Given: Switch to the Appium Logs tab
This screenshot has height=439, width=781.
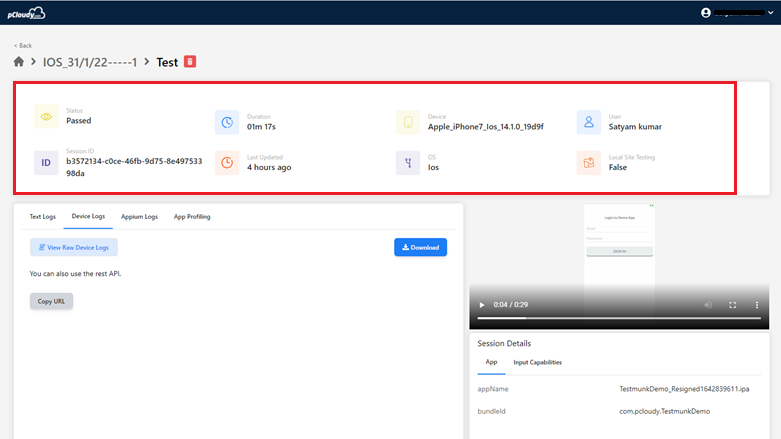Looking at the screenshot, I should 139,216.
